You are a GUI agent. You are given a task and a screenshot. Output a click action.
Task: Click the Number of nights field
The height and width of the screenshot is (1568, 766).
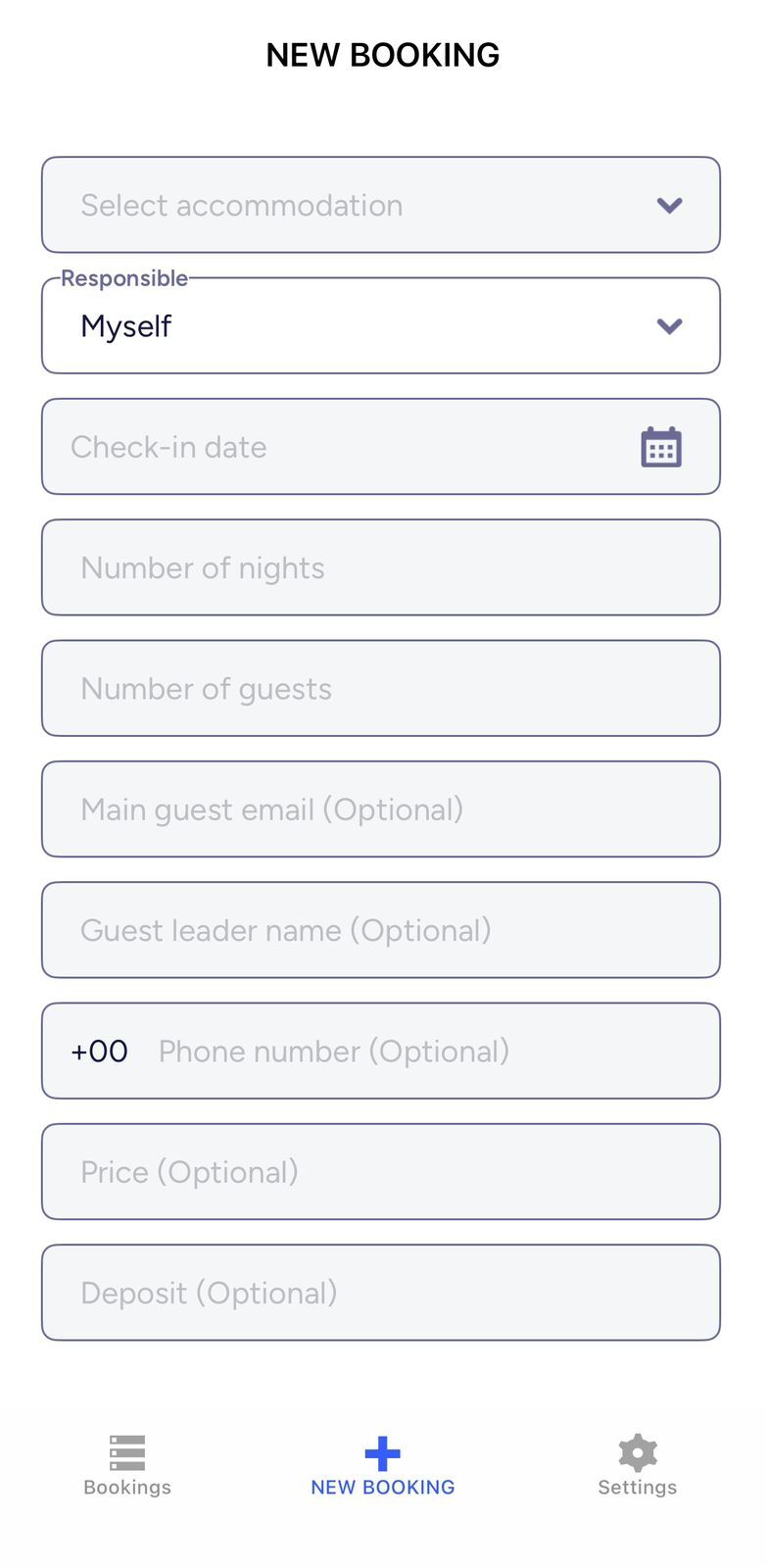(380, 568)
